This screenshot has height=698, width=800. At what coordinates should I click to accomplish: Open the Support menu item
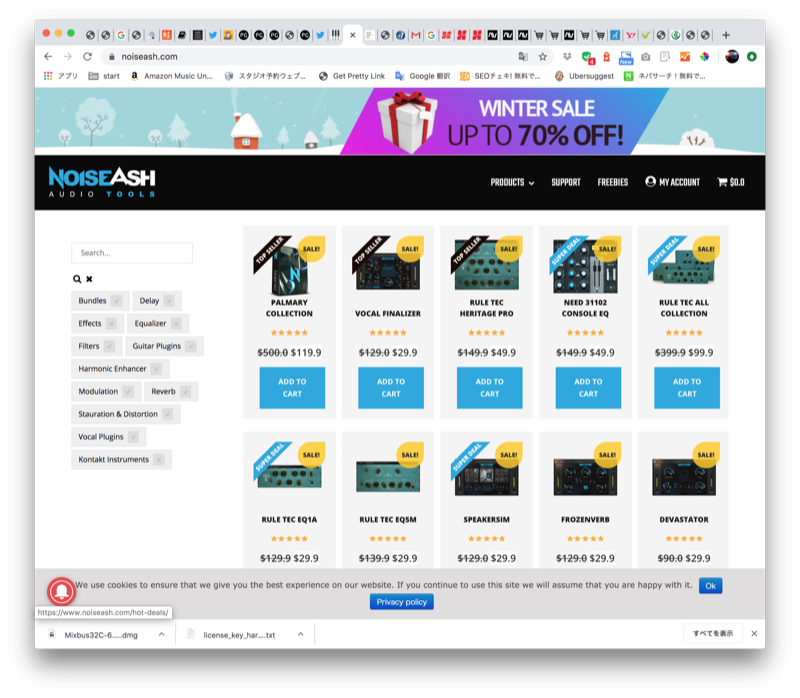(x=566, y=182)
